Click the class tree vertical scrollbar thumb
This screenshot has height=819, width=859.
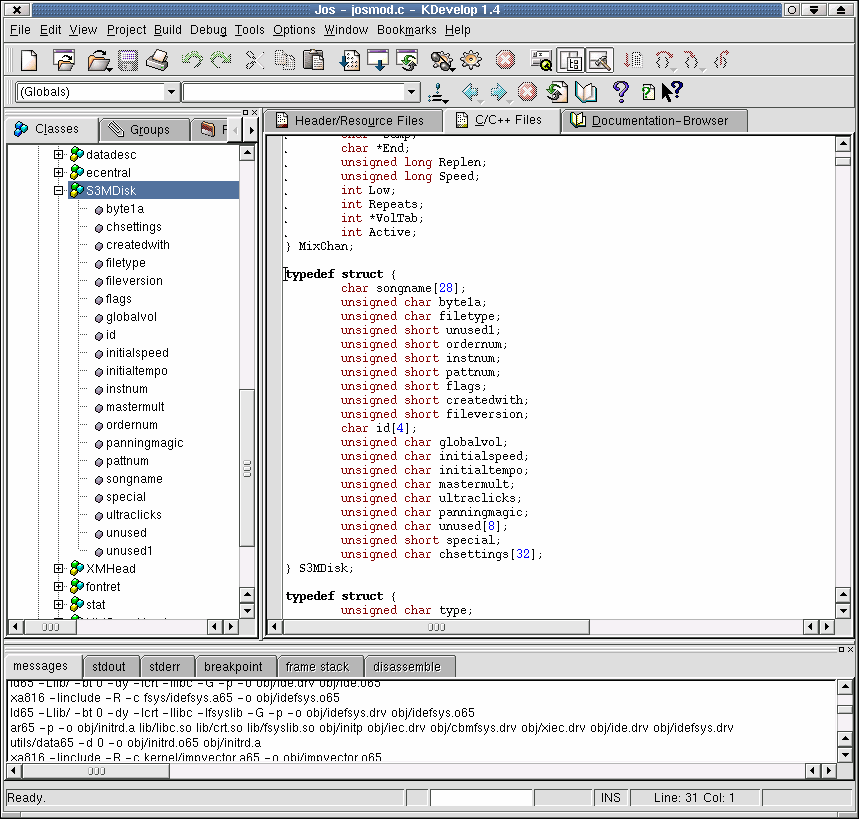tap(247, 468)
